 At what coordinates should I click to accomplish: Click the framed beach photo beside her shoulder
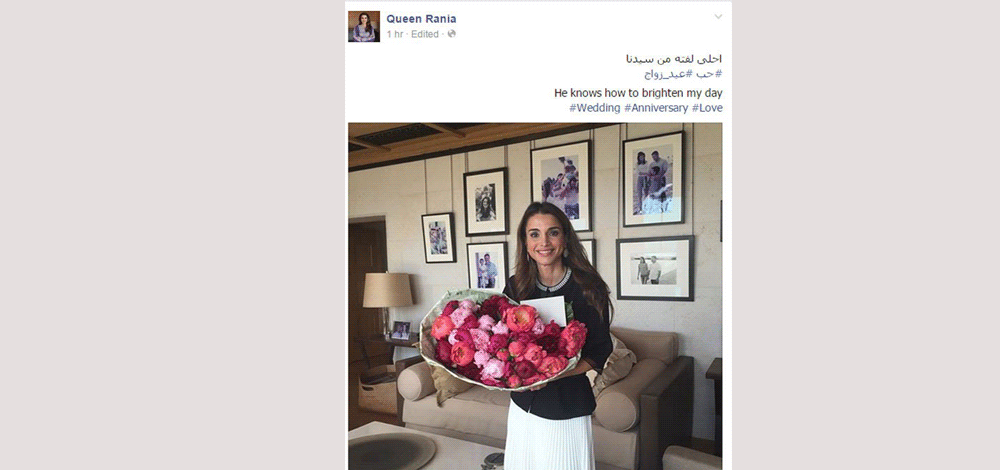(x=655, y=268)
